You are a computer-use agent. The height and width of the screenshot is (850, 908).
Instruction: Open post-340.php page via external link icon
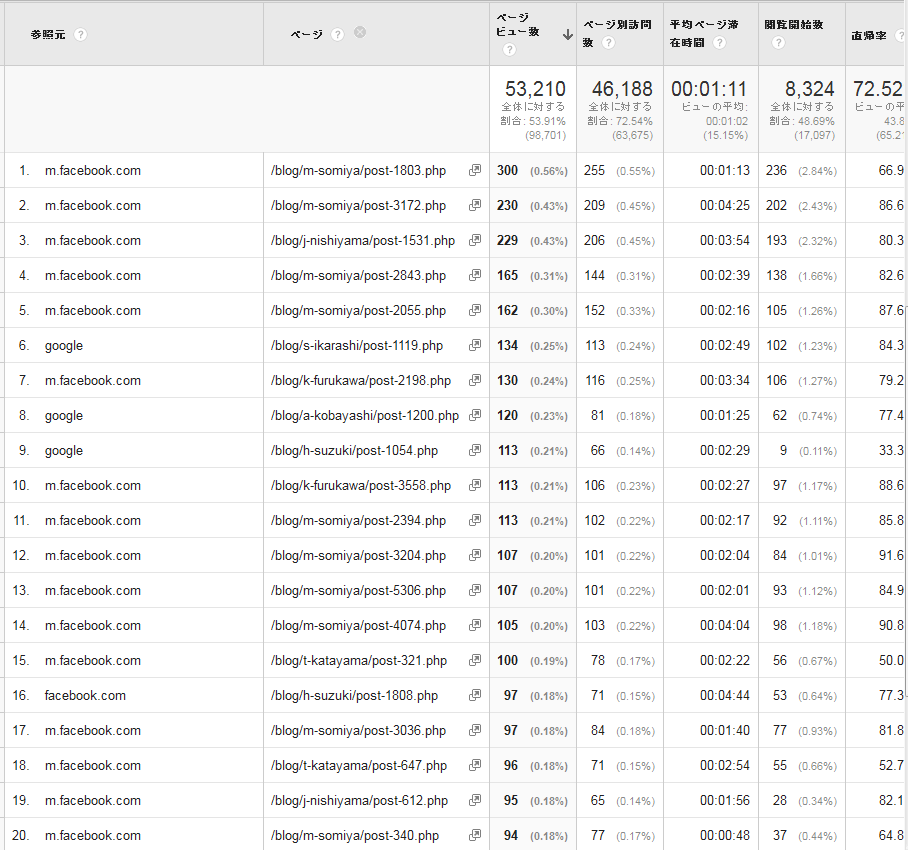click(x=475, y=835)
